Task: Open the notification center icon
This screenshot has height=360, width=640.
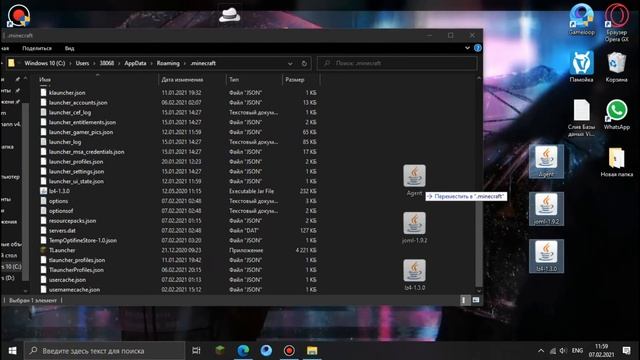Action: [627, 351]
